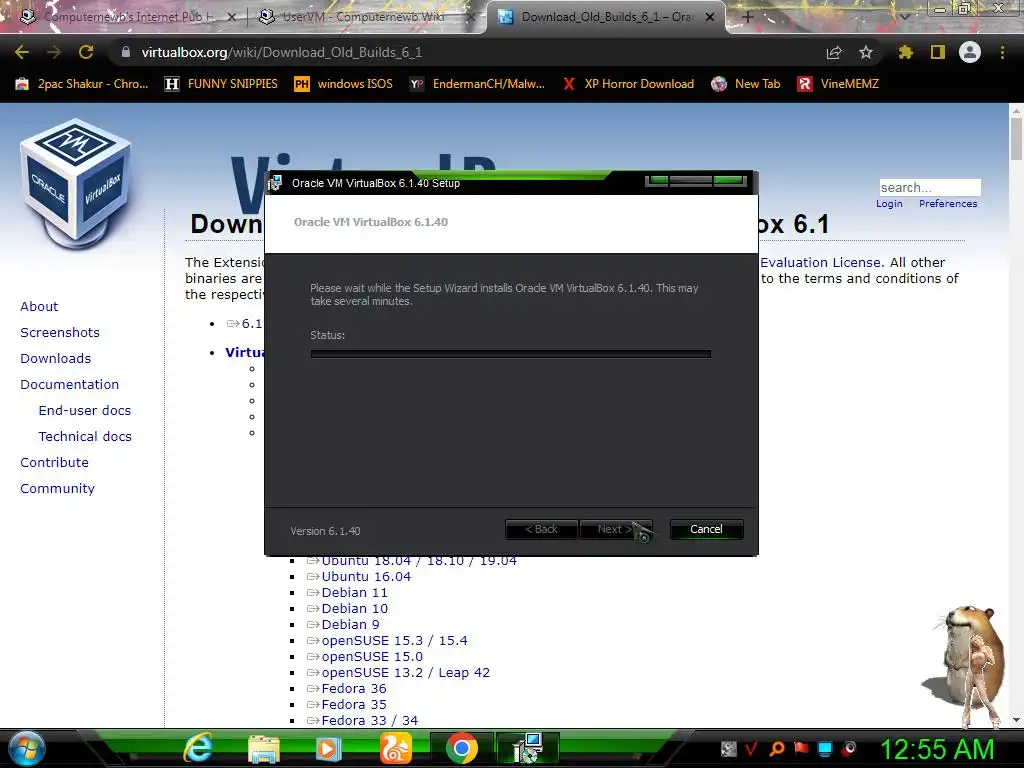
Task: Cancel the VirtualBox 6.1.40 installation
Action: pyautogui.click(x=706, y=529)
